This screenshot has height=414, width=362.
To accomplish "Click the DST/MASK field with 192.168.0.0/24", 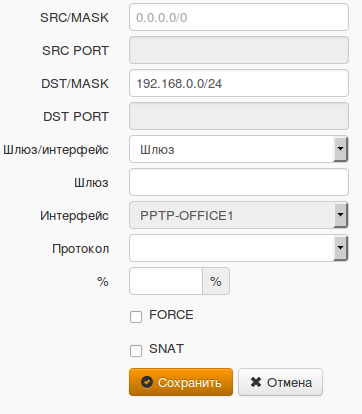I will tap(239, 83).
